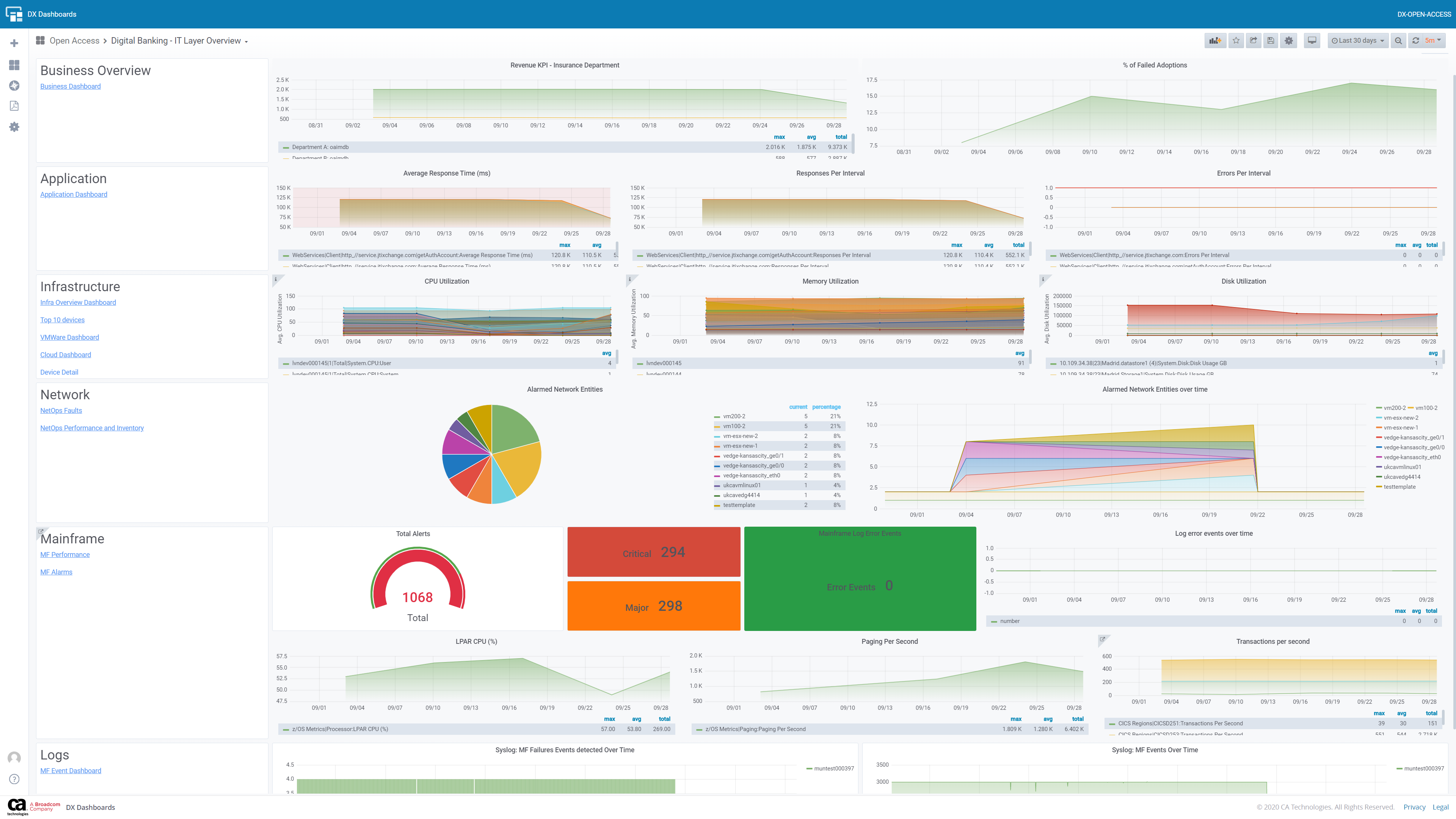Follow the NetOps Faults link
This screenshot has width=1456, height=819.
61,410
